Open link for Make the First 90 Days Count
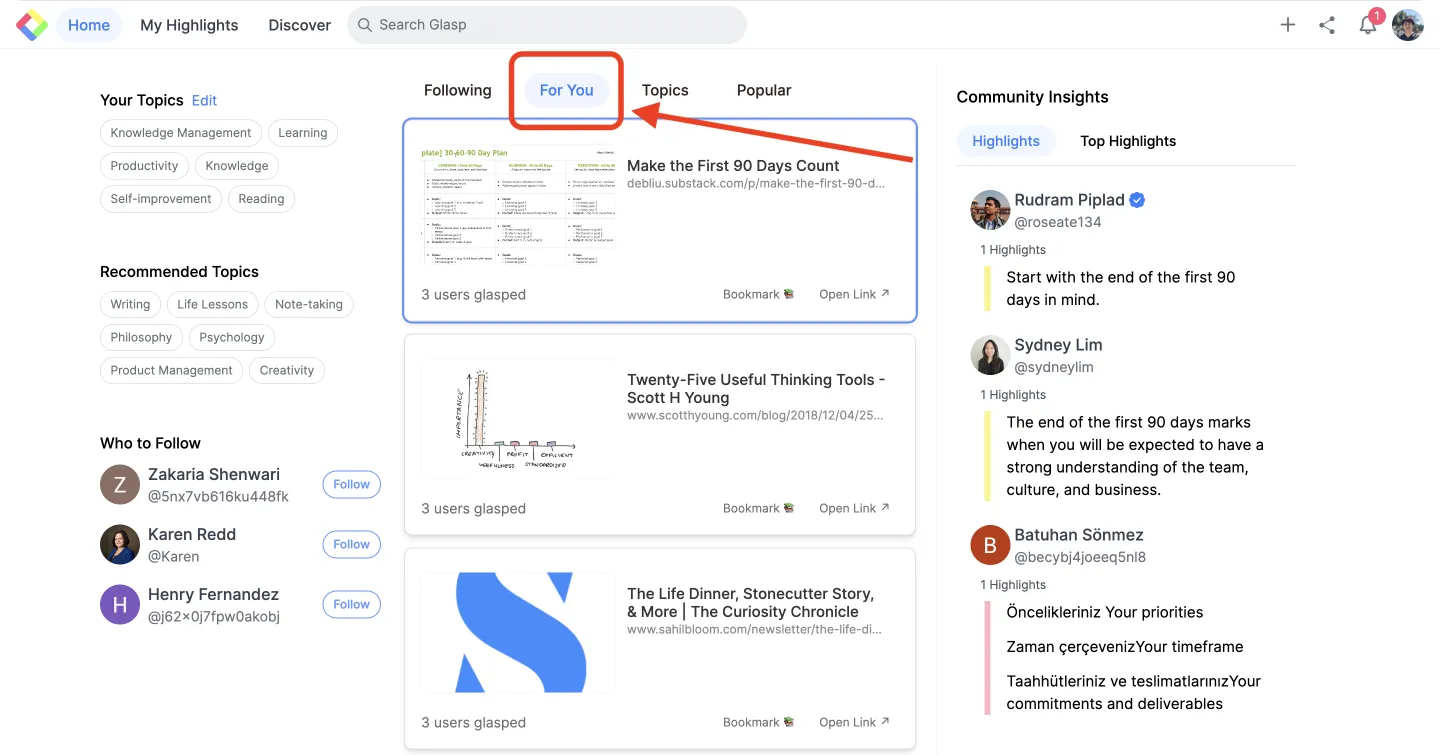Image resolution: width=1440 pixels, height=755 pixels. pyautogui.click(x=854, y=294)
